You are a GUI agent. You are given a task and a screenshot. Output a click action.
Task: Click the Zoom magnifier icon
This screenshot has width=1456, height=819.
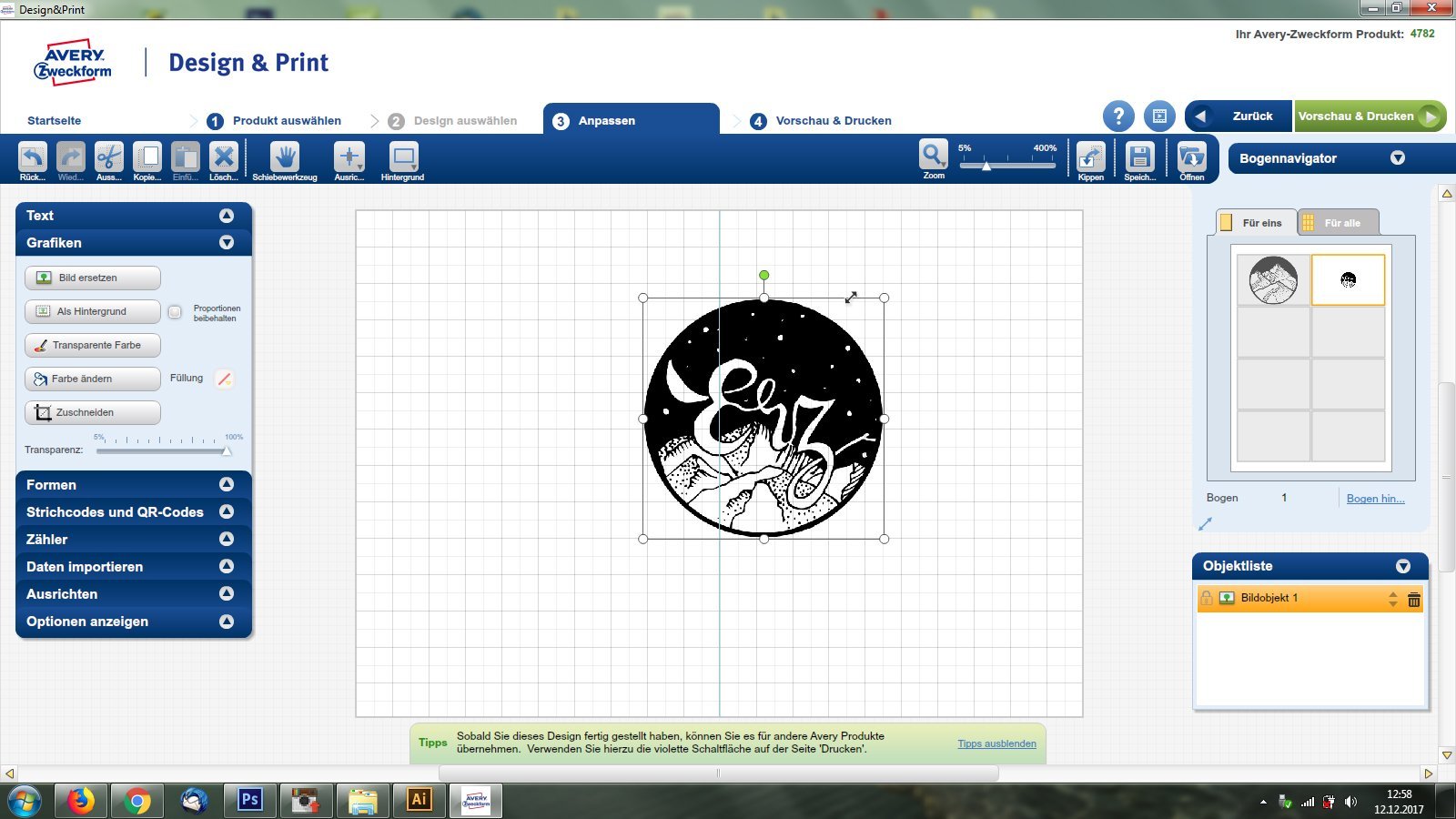(934, 155)
